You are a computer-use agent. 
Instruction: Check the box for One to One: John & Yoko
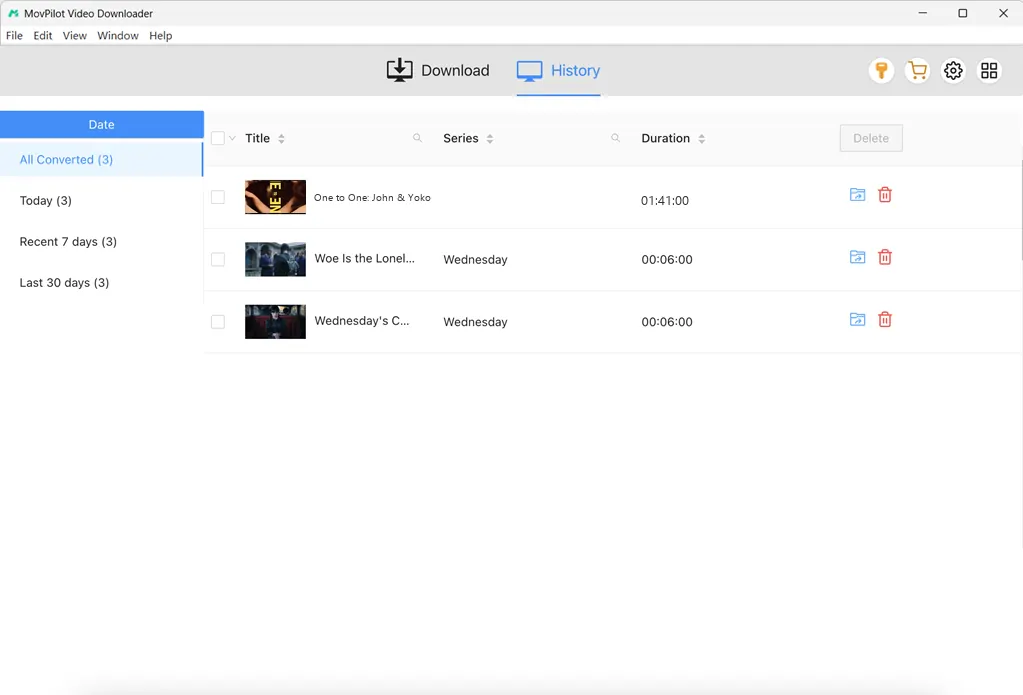[x=218, y=197]
